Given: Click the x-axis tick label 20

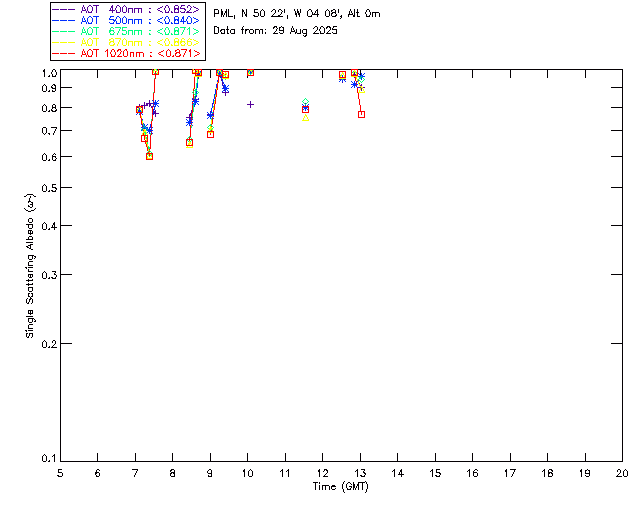Looking at the screenshot, I should click(x=622, y=473).
